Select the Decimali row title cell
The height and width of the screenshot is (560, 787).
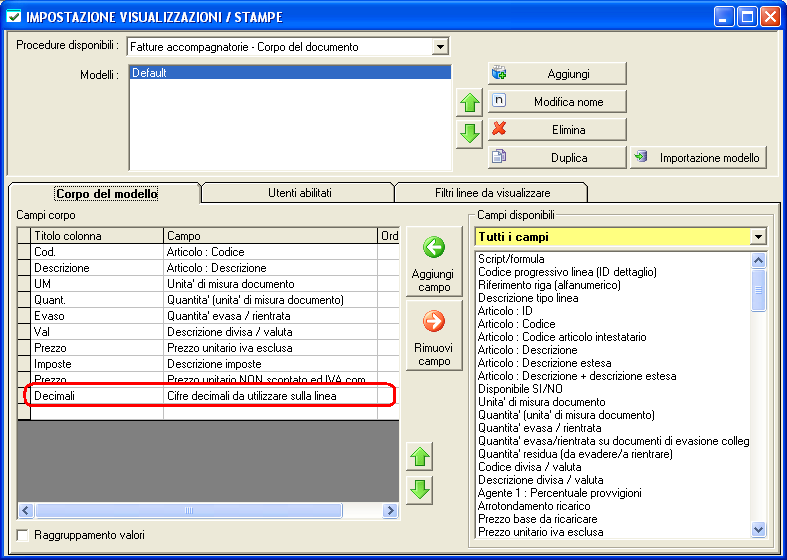pos(97,396)
